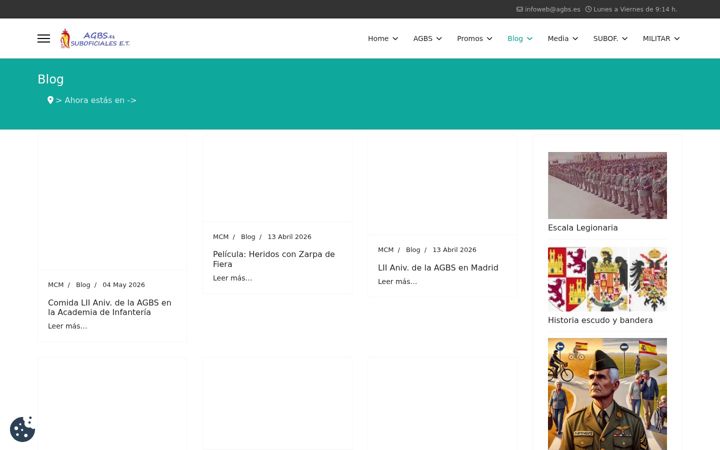This screenshot has height=450, width=720.
Task: Select the Blog menu item
Action: pos(515,39)
